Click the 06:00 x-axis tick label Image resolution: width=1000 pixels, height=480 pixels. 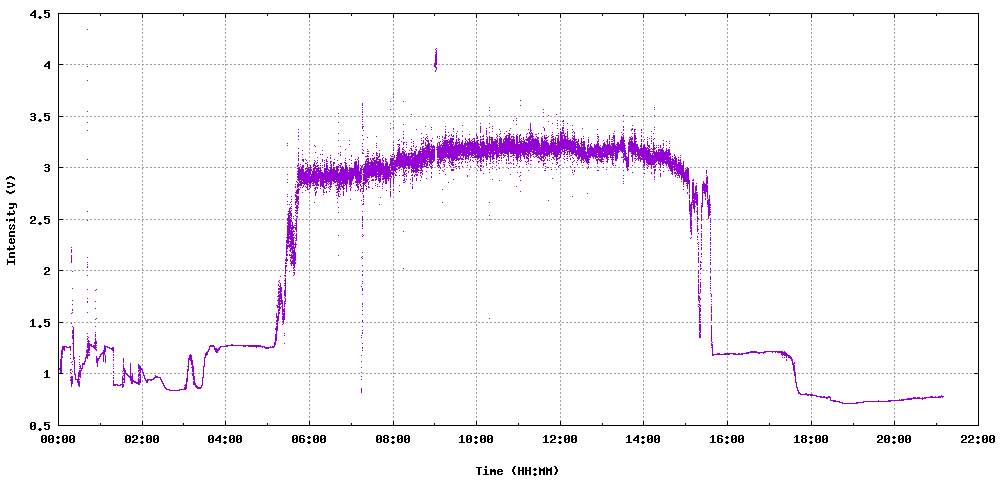pyautogui.click(x=309, y=439)
